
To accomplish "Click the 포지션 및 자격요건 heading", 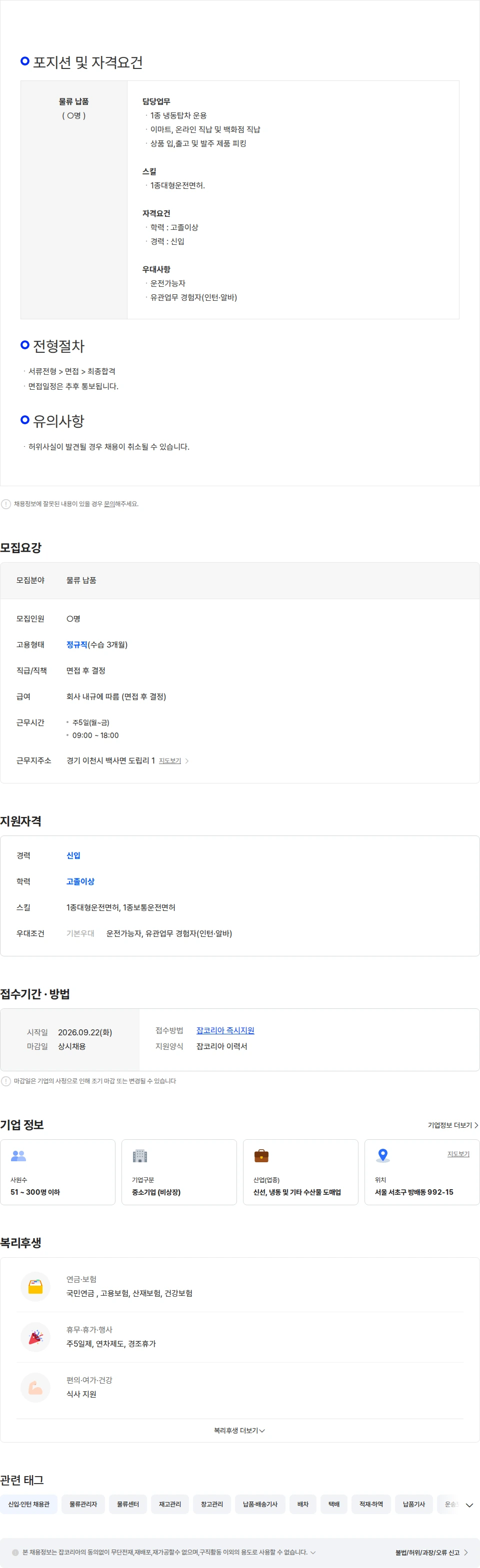I will [87, 62].
